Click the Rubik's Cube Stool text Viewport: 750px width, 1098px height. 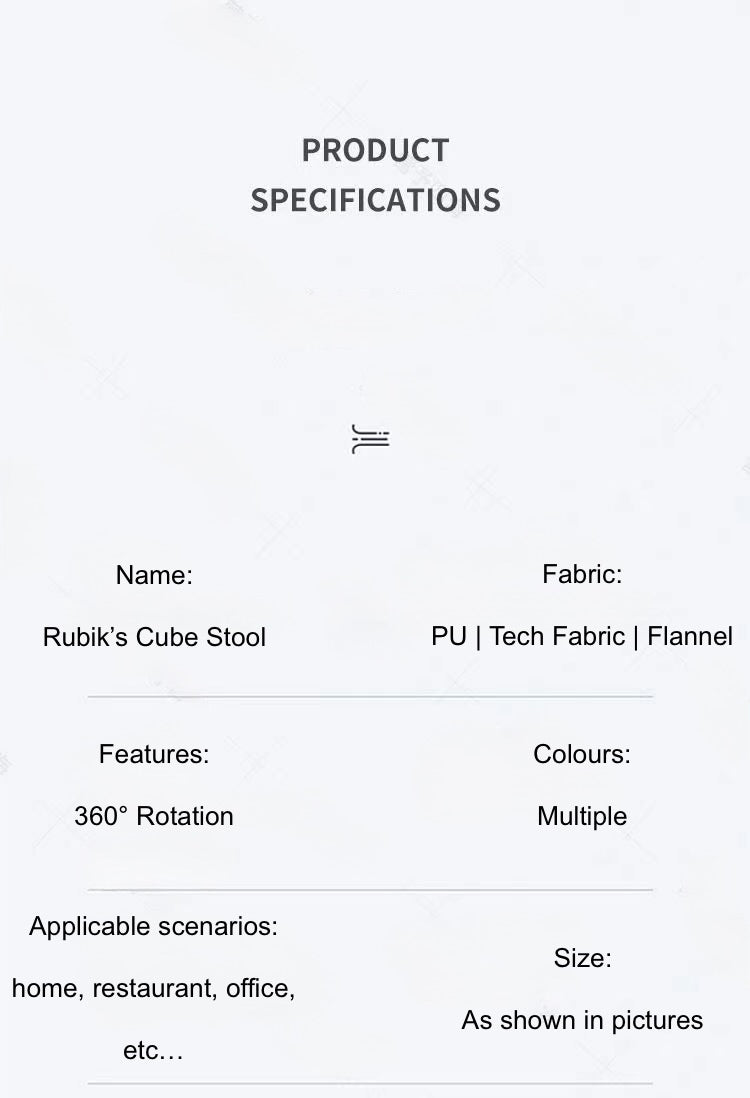pos(154,637)
